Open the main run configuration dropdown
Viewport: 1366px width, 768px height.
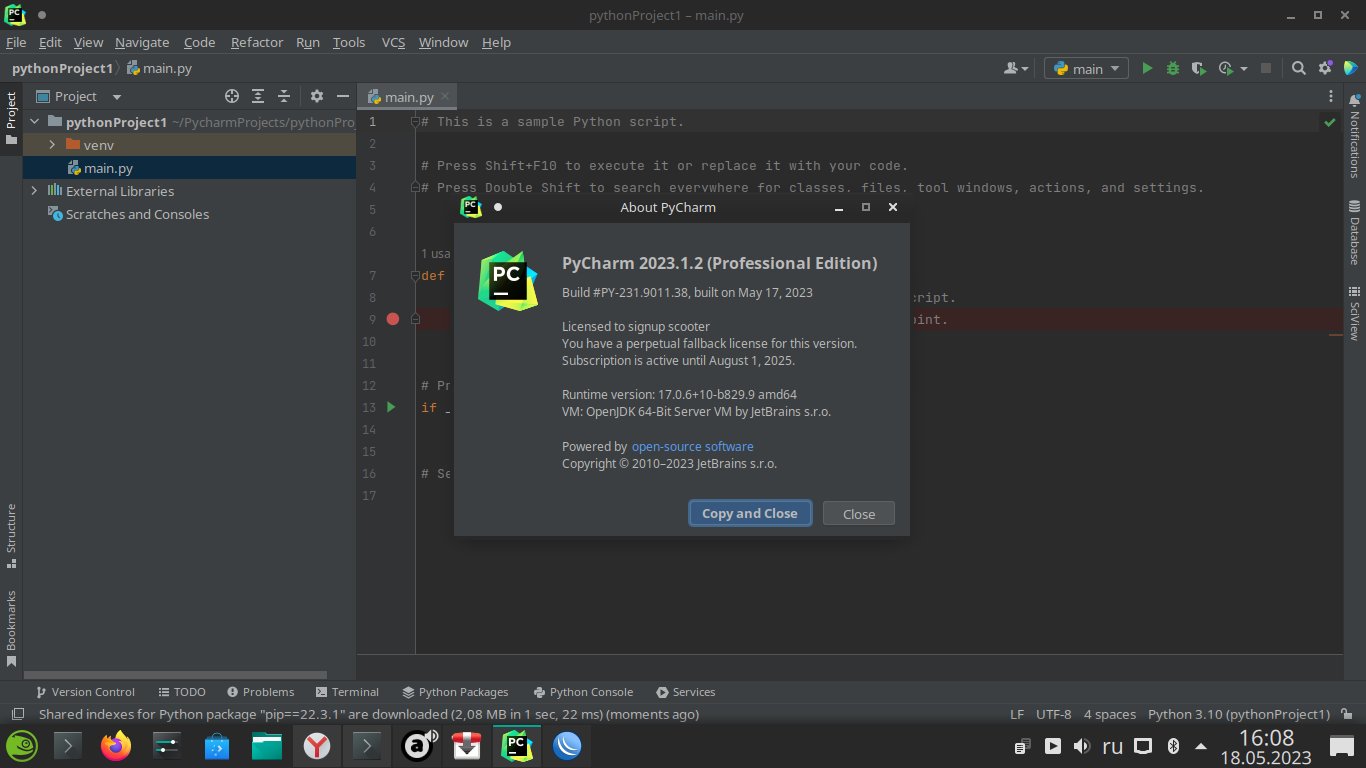(1086, 68)
